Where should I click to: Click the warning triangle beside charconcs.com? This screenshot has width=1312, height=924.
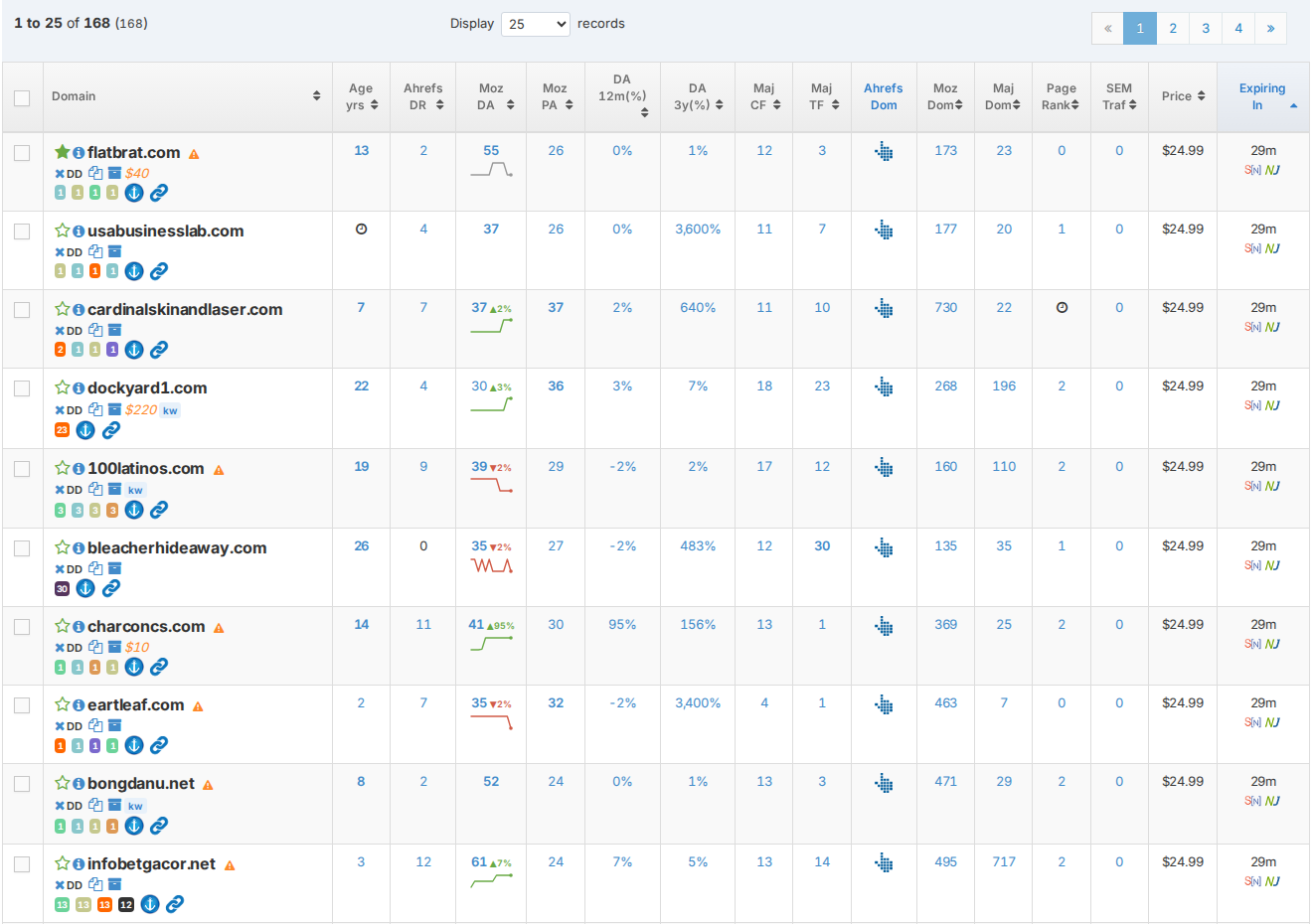coord(219,628)
